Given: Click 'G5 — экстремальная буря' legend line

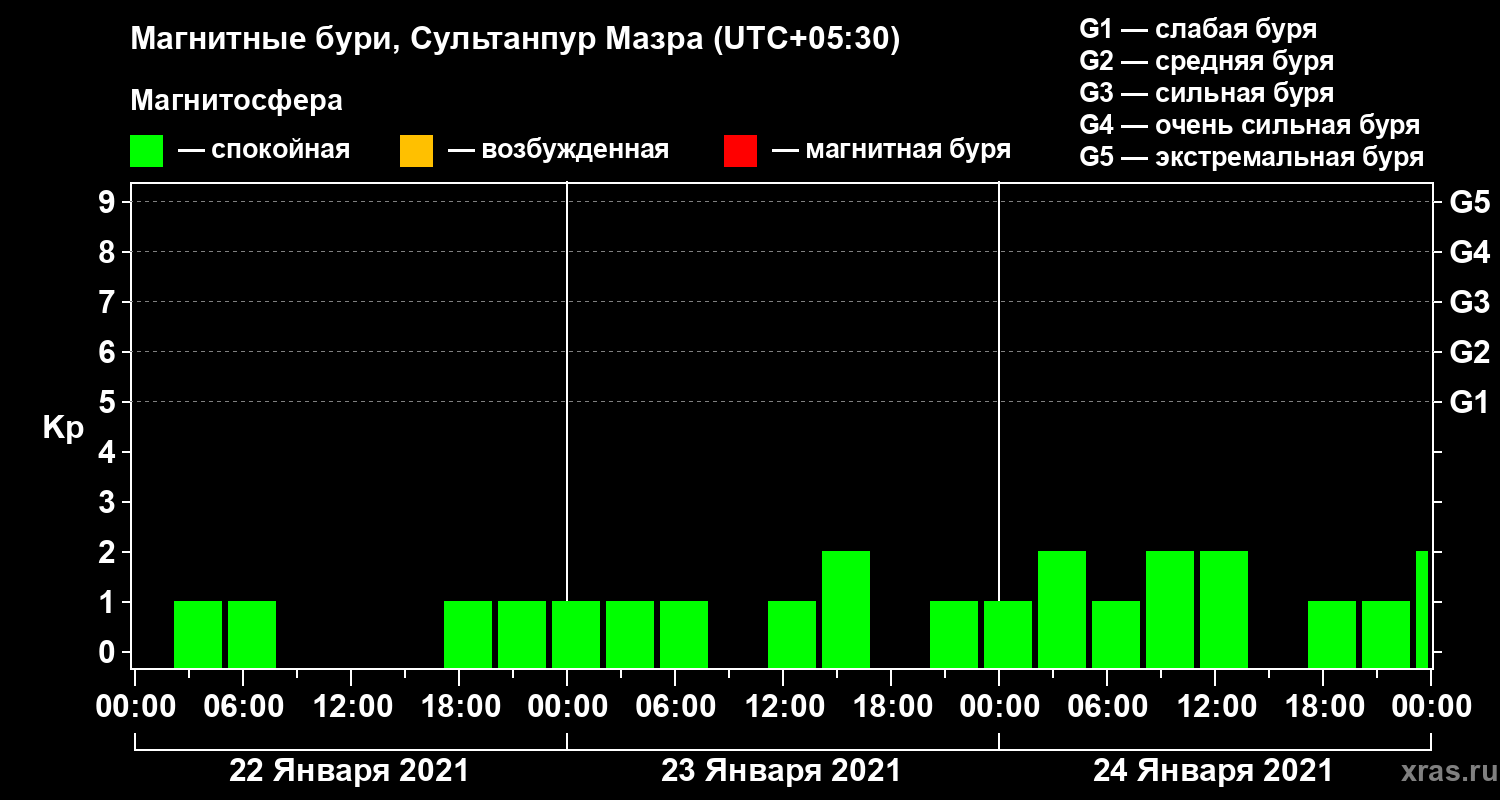Looking at the screenshot, I should pos(1252,158).
